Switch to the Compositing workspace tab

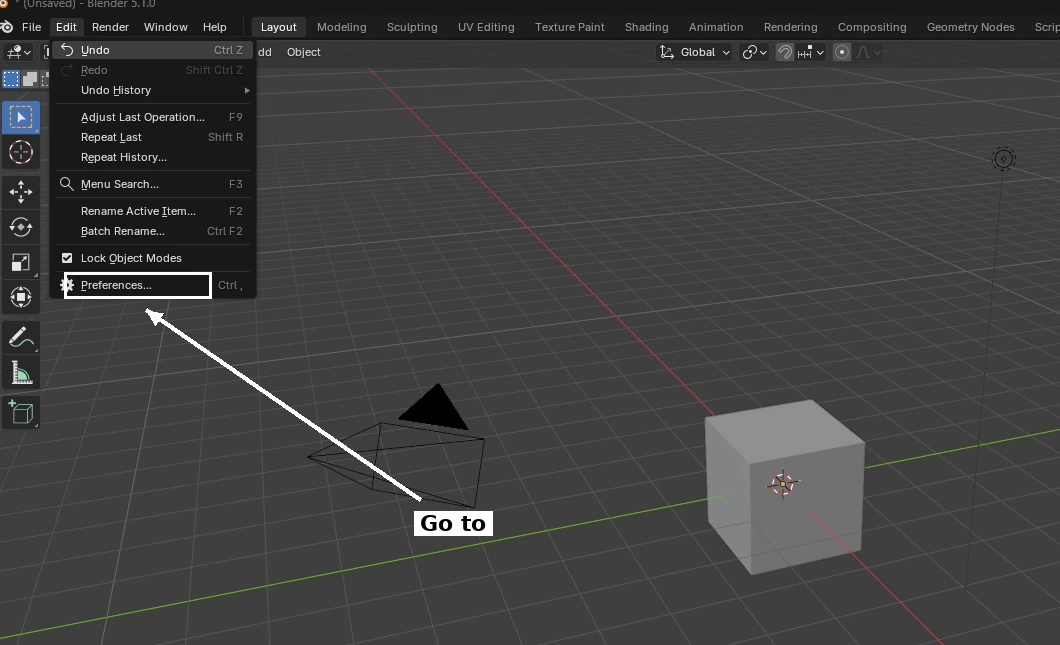click(872, 27)
